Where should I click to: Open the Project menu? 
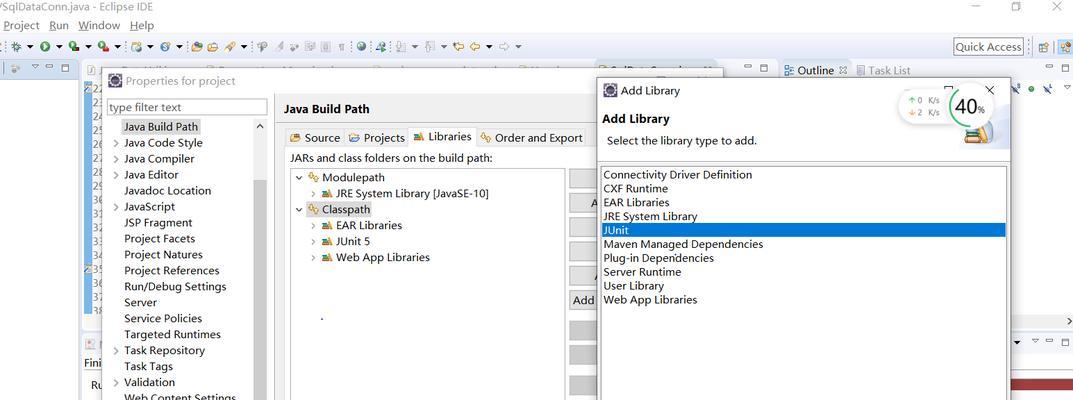pos(21,25)
